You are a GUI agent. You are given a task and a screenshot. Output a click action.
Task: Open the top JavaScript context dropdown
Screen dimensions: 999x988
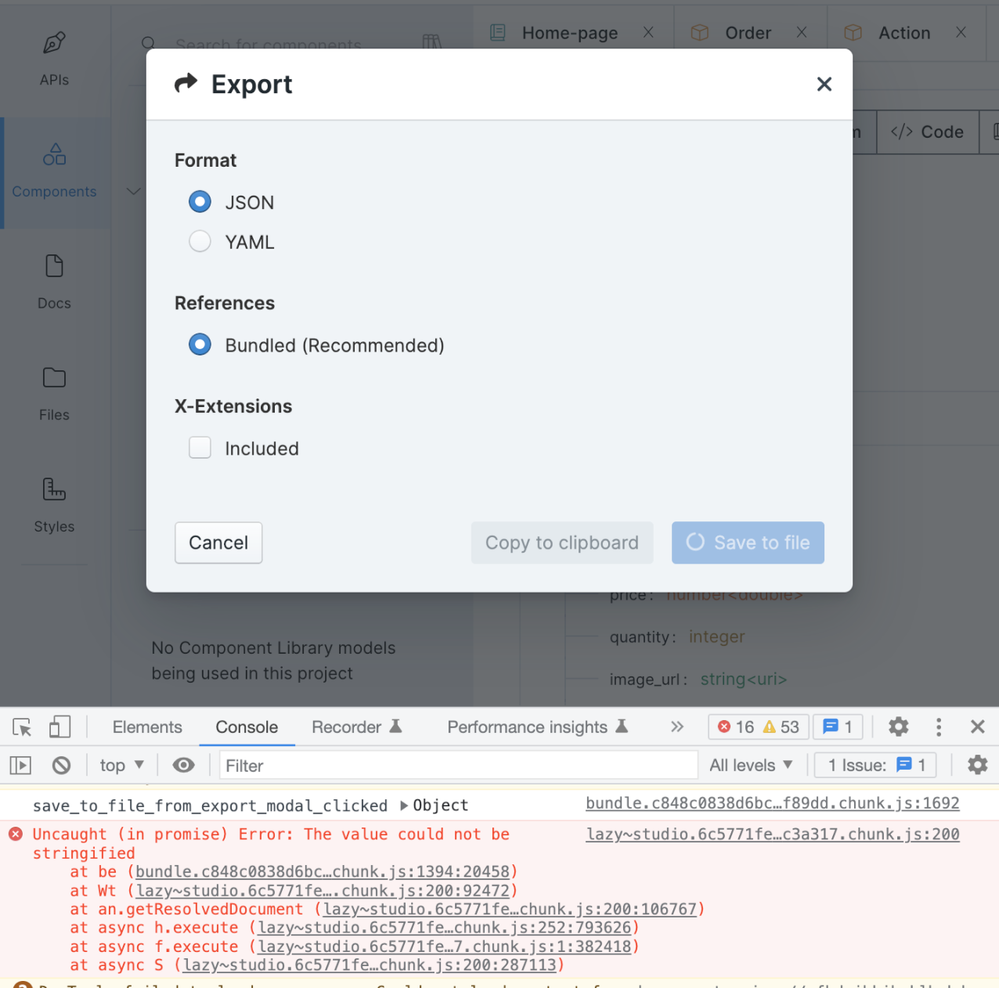pyautogui.click(x=122, y=766)
